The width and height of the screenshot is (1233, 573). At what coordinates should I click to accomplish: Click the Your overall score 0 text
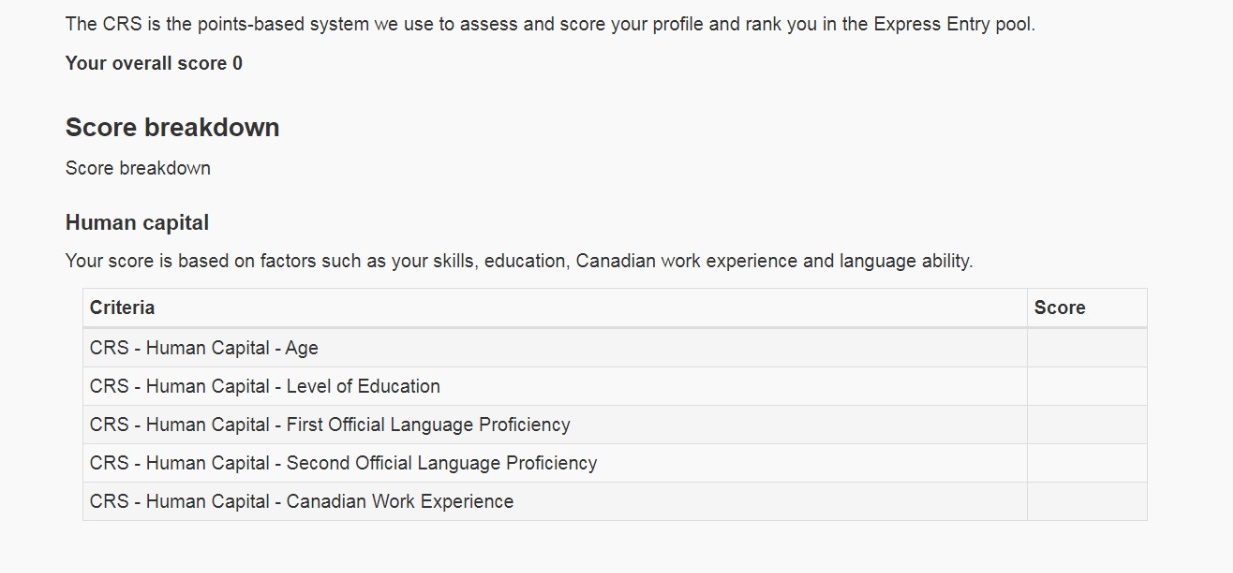tap(154, 64)
